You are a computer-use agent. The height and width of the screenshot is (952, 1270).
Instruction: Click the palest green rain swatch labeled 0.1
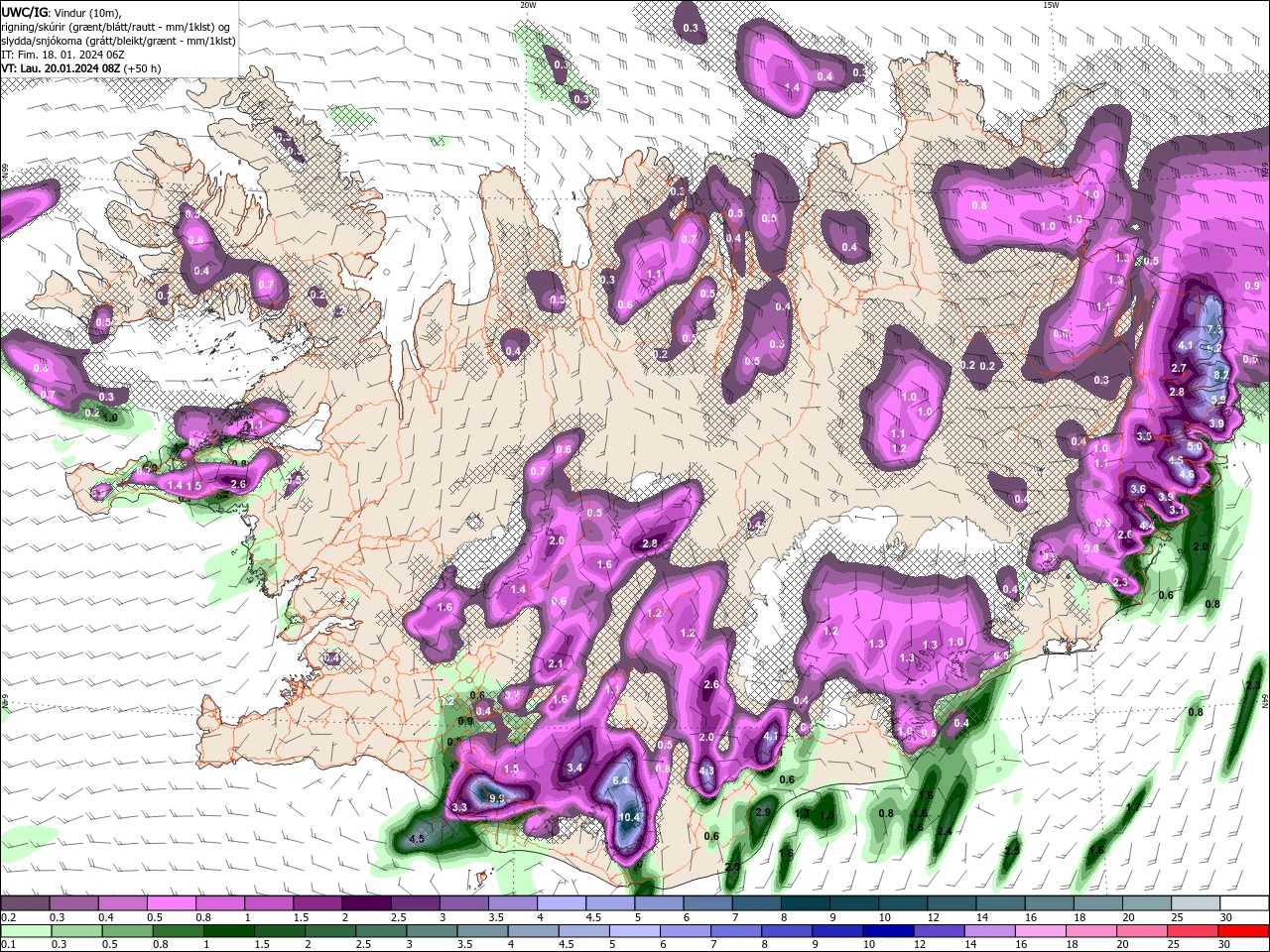(26, 930)
